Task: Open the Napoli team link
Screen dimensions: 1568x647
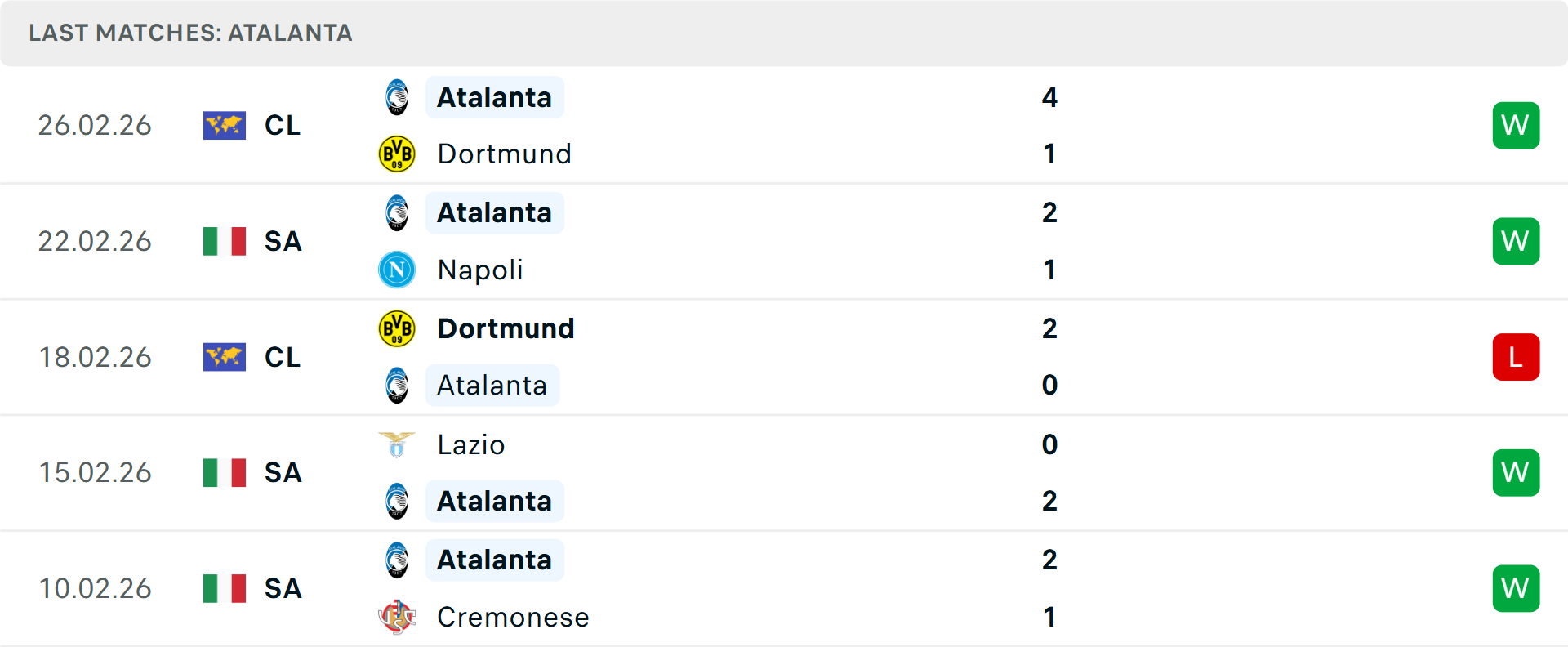Action: 480,270
